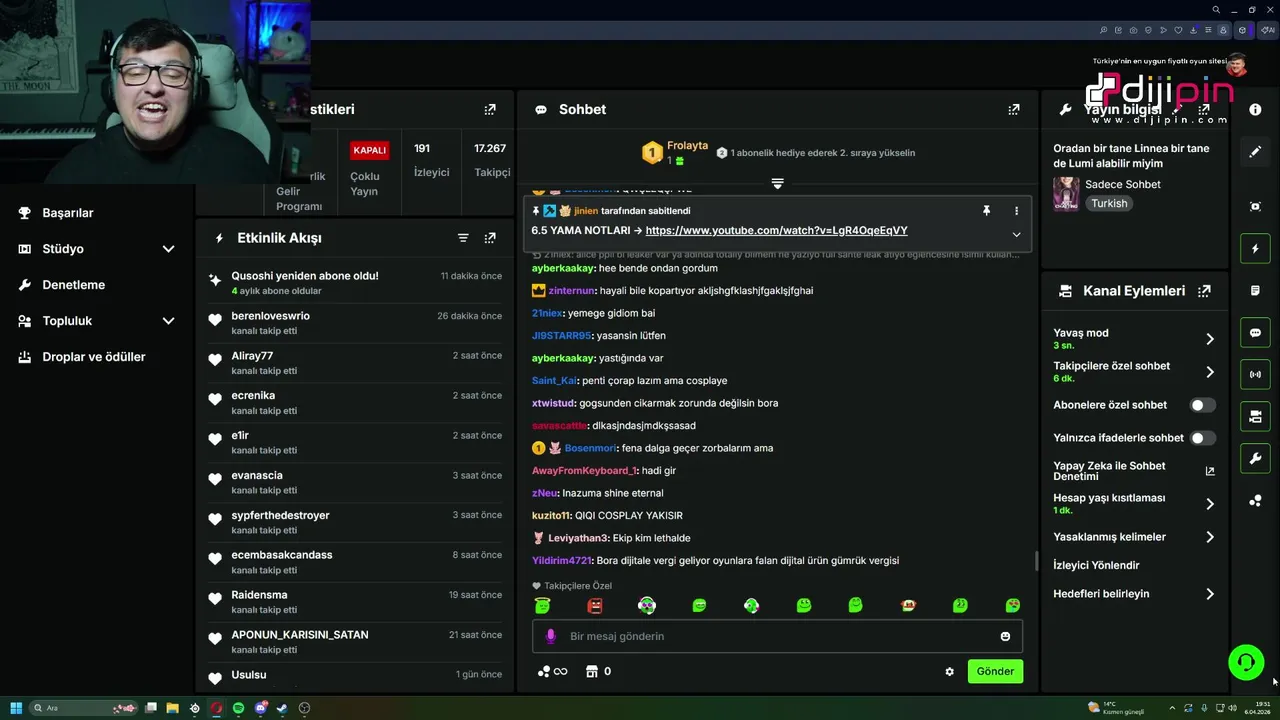Viewport: 1280px width, 720px height.
Task: Pop out the Kanal Eylemleri panel
Action: (1204, 291)
